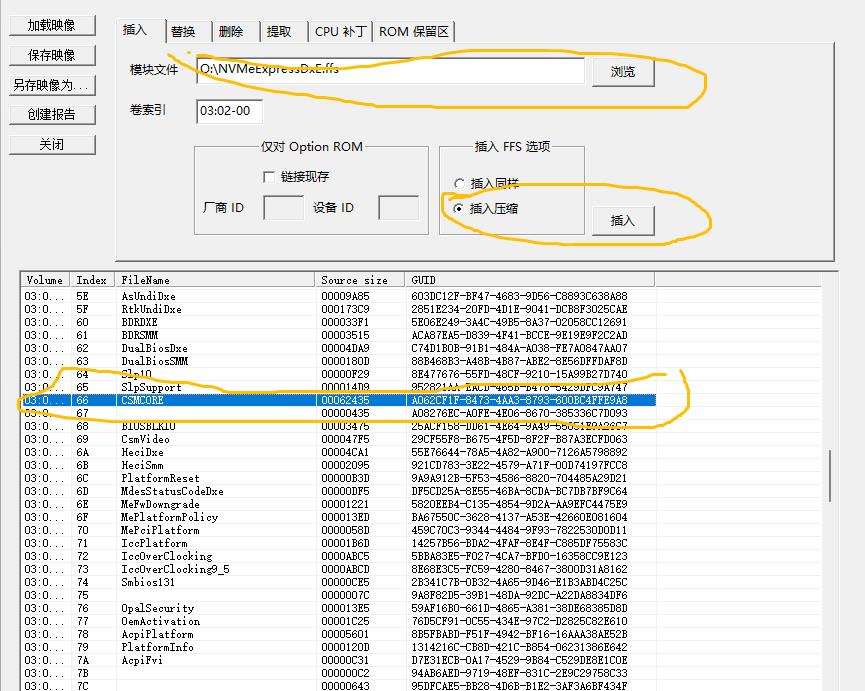Select the CsmVideo row
The height and width of the screenshot is (691, 865).
(x=339, y=440)
